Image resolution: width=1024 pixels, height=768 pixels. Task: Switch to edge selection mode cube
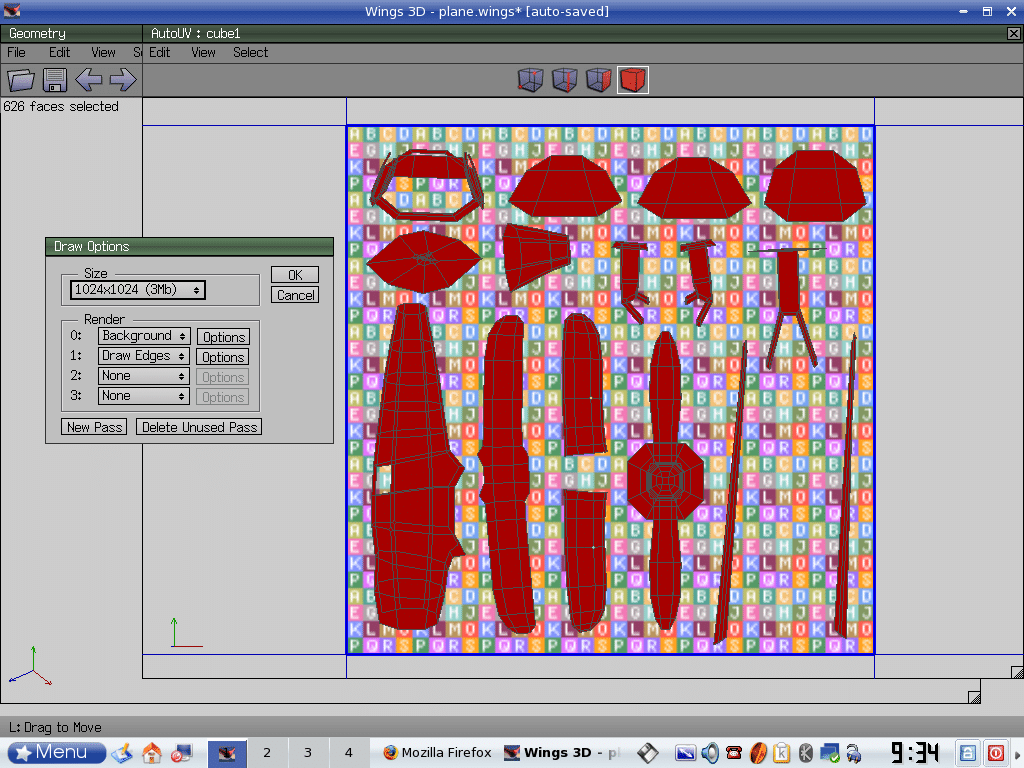(x=565, y=80)
